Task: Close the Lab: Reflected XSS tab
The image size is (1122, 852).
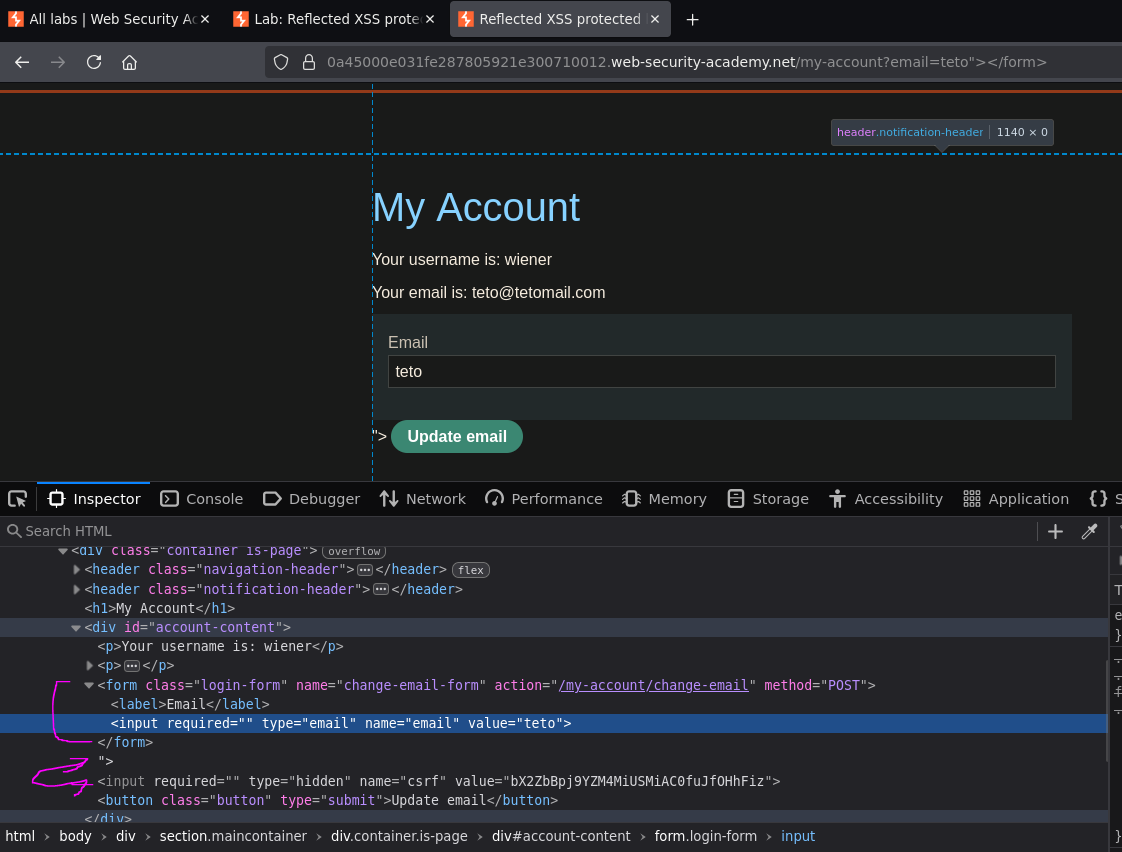Action: click(430, 19)
